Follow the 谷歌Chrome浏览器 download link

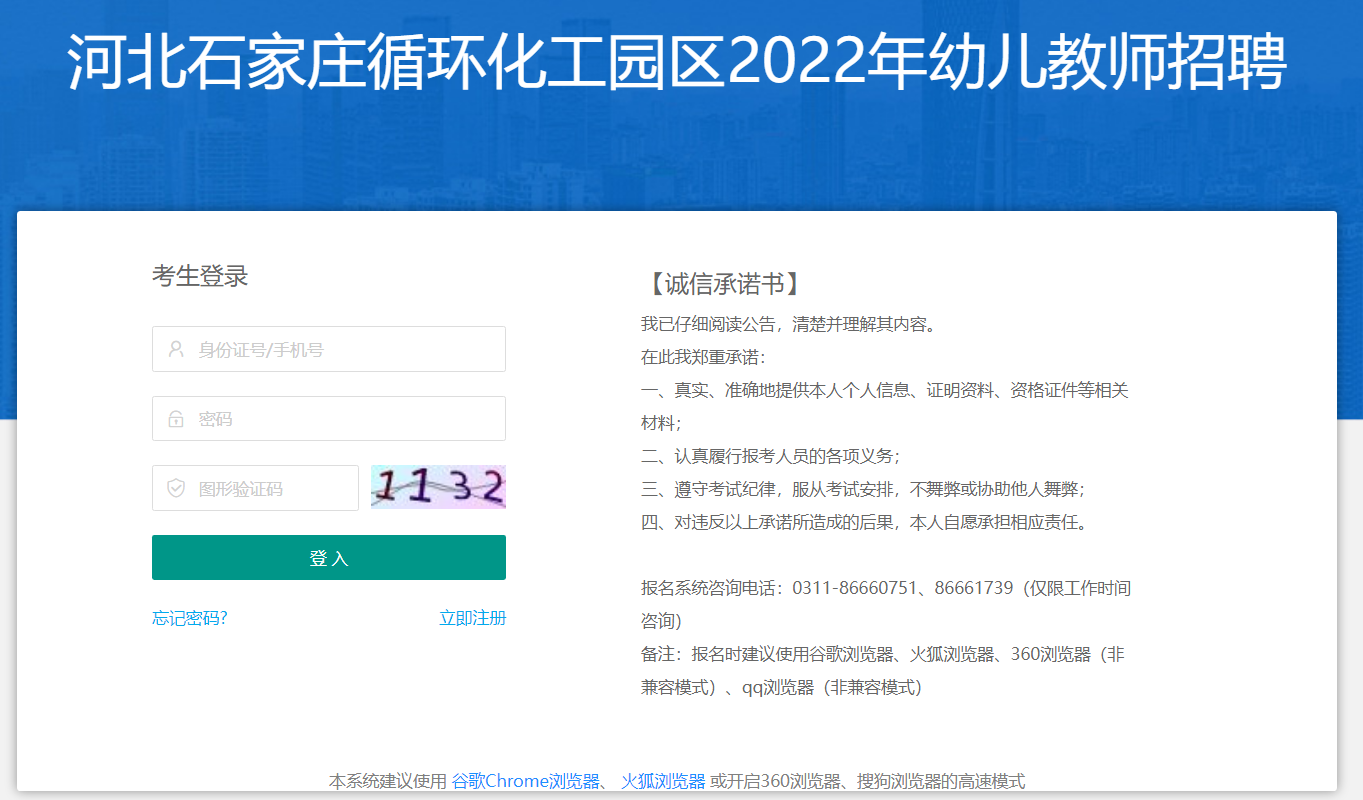click(526, 781)
